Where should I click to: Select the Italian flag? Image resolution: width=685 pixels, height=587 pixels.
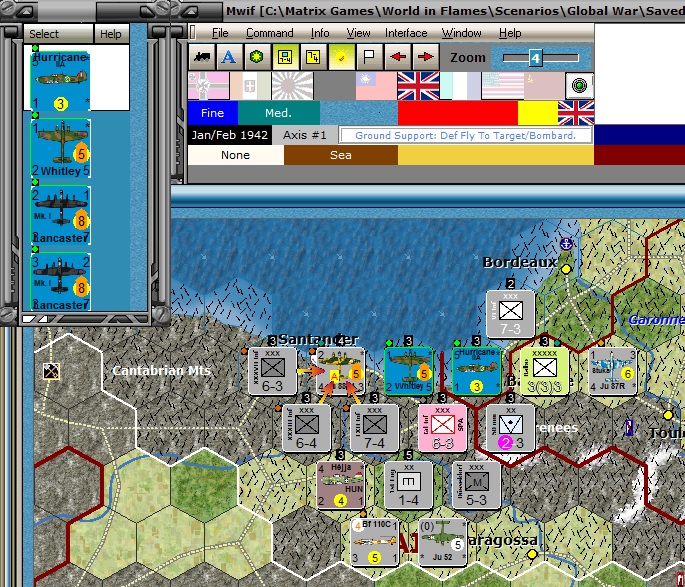tap(250, 86)
